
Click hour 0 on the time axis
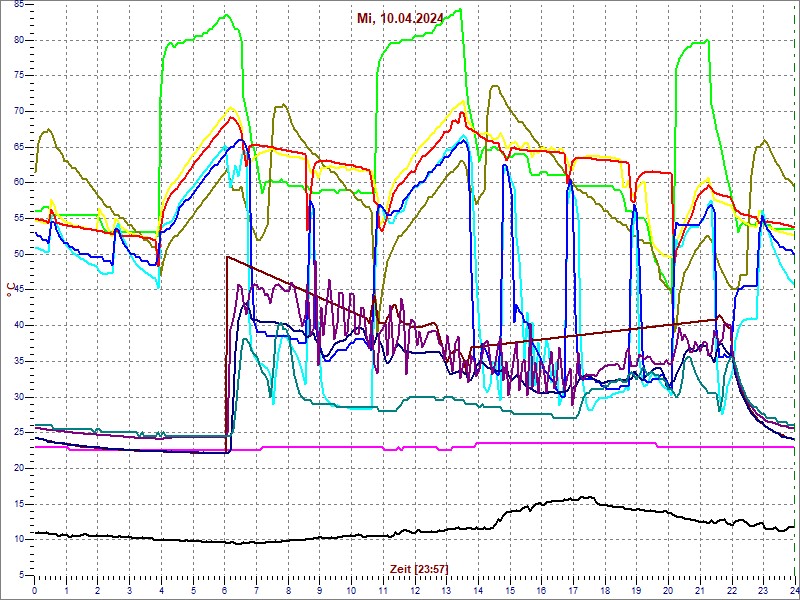[x=35, y=590]
